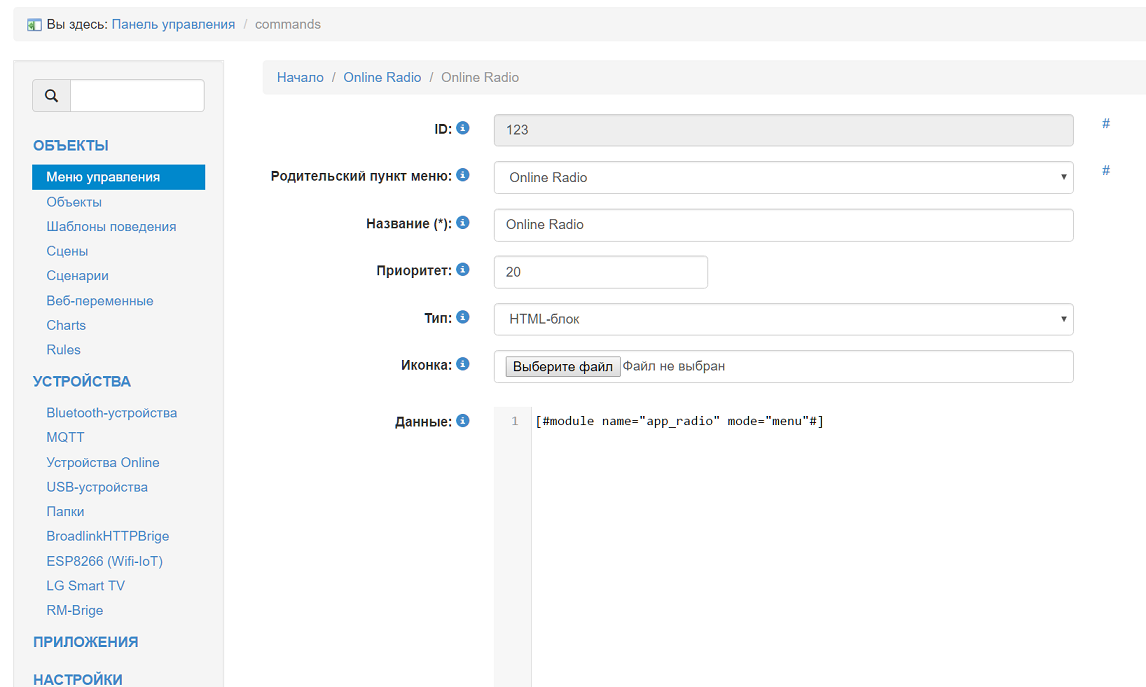Click info icon beside Иконка label
1146x687 pixels.
(463, 365)
